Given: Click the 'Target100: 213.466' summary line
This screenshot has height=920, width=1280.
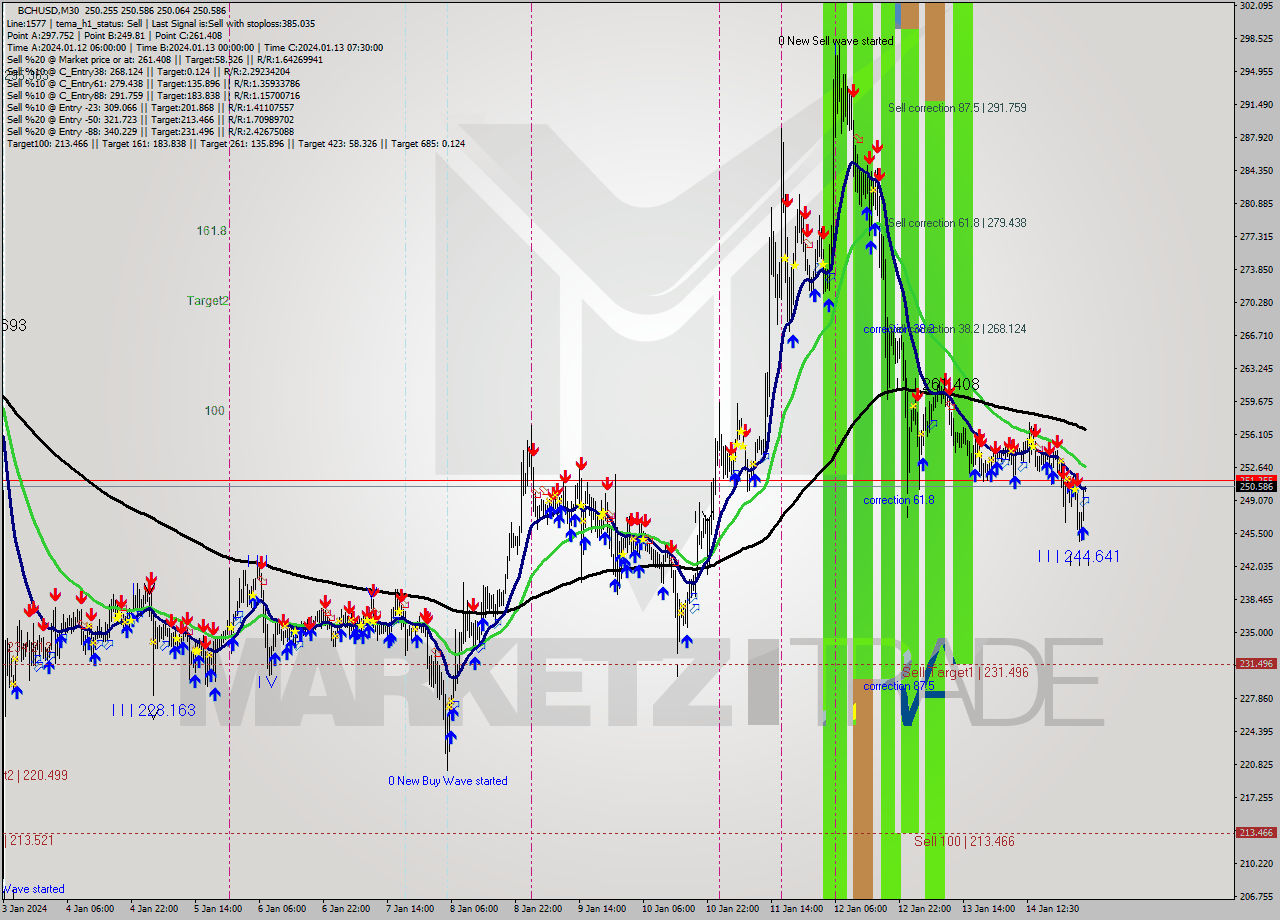Looking at the screenshot, I should [235, 144].
